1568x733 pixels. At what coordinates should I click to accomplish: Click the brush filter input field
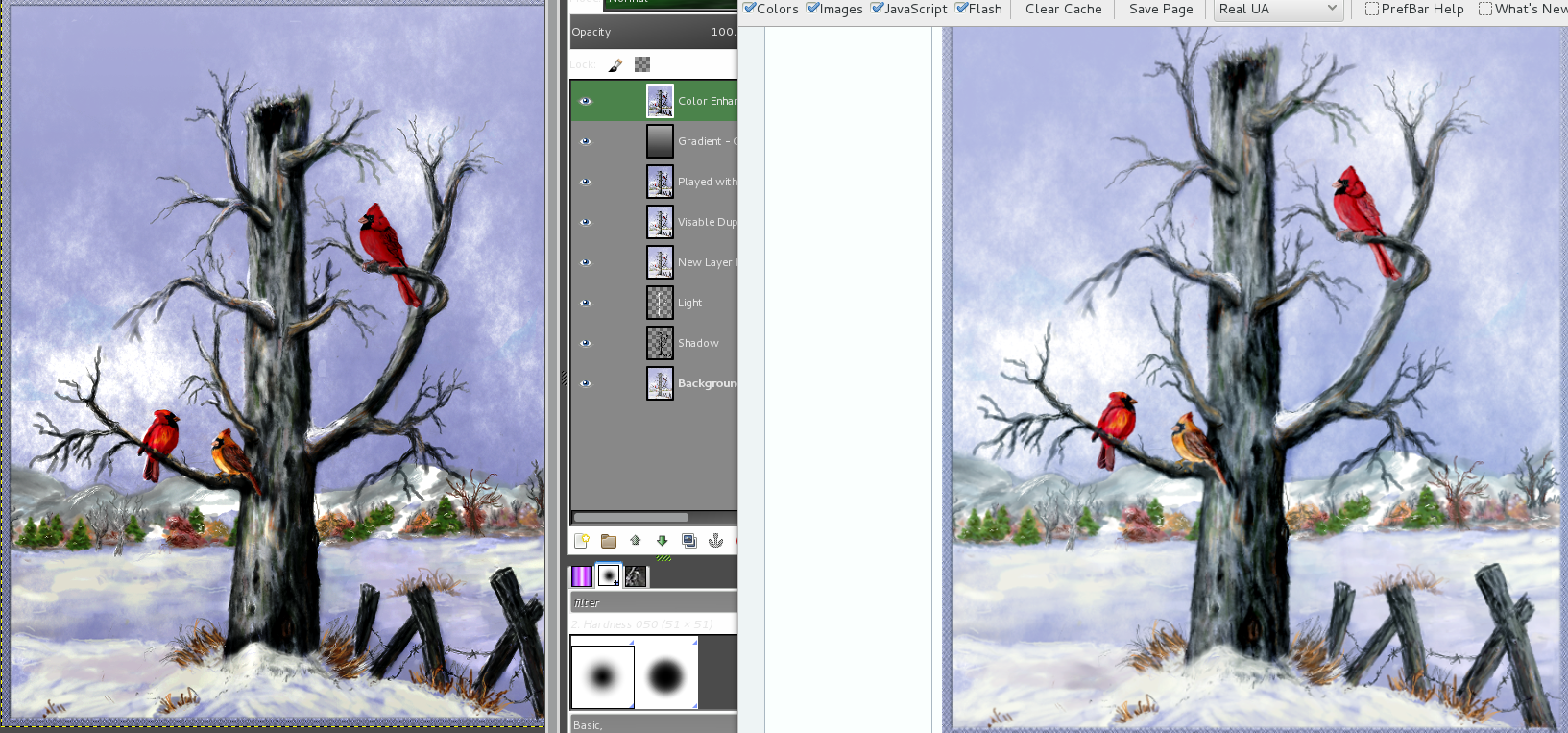[653, 603]
